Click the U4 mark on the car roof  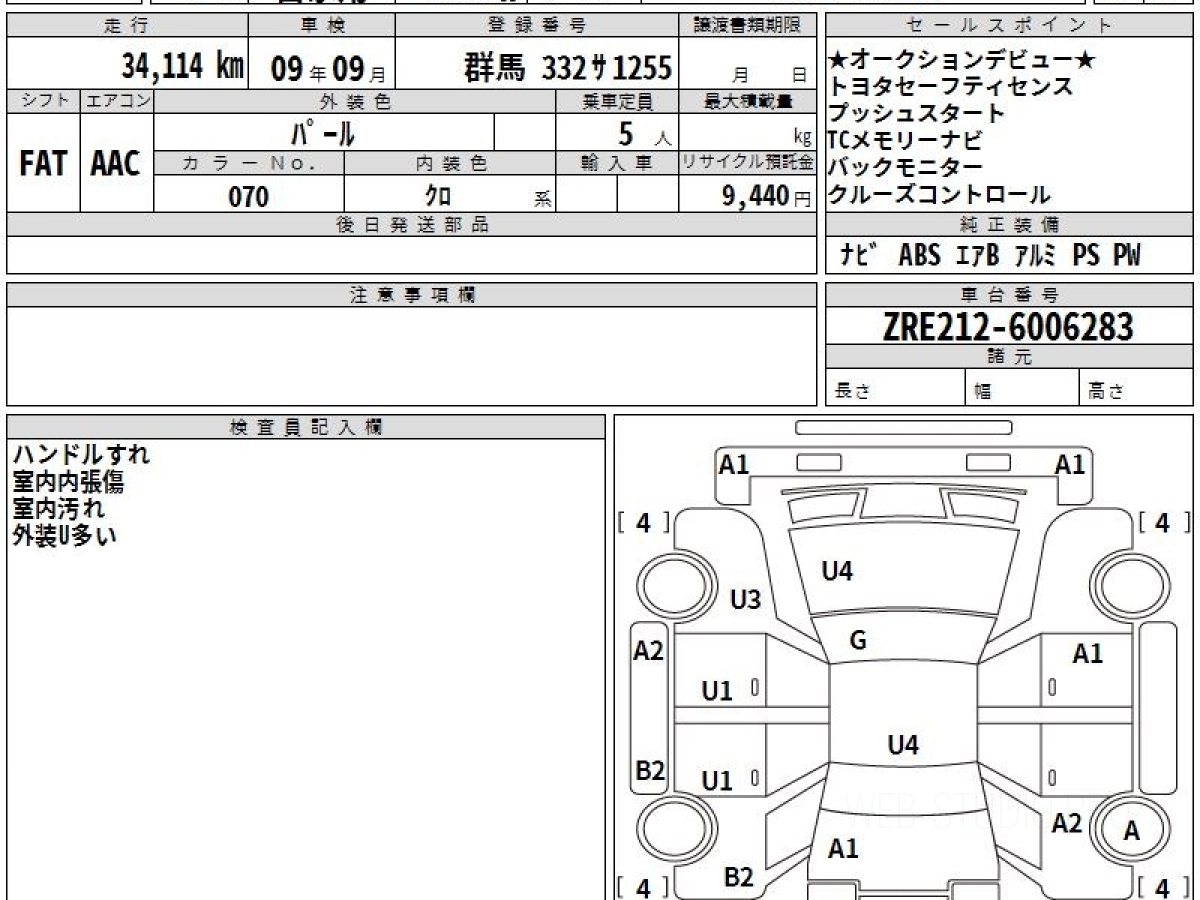point(902,744)
